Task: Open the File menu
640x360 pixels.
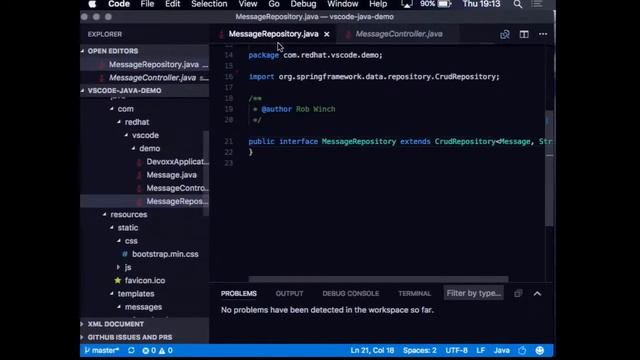Action: (x=147, y=4)
